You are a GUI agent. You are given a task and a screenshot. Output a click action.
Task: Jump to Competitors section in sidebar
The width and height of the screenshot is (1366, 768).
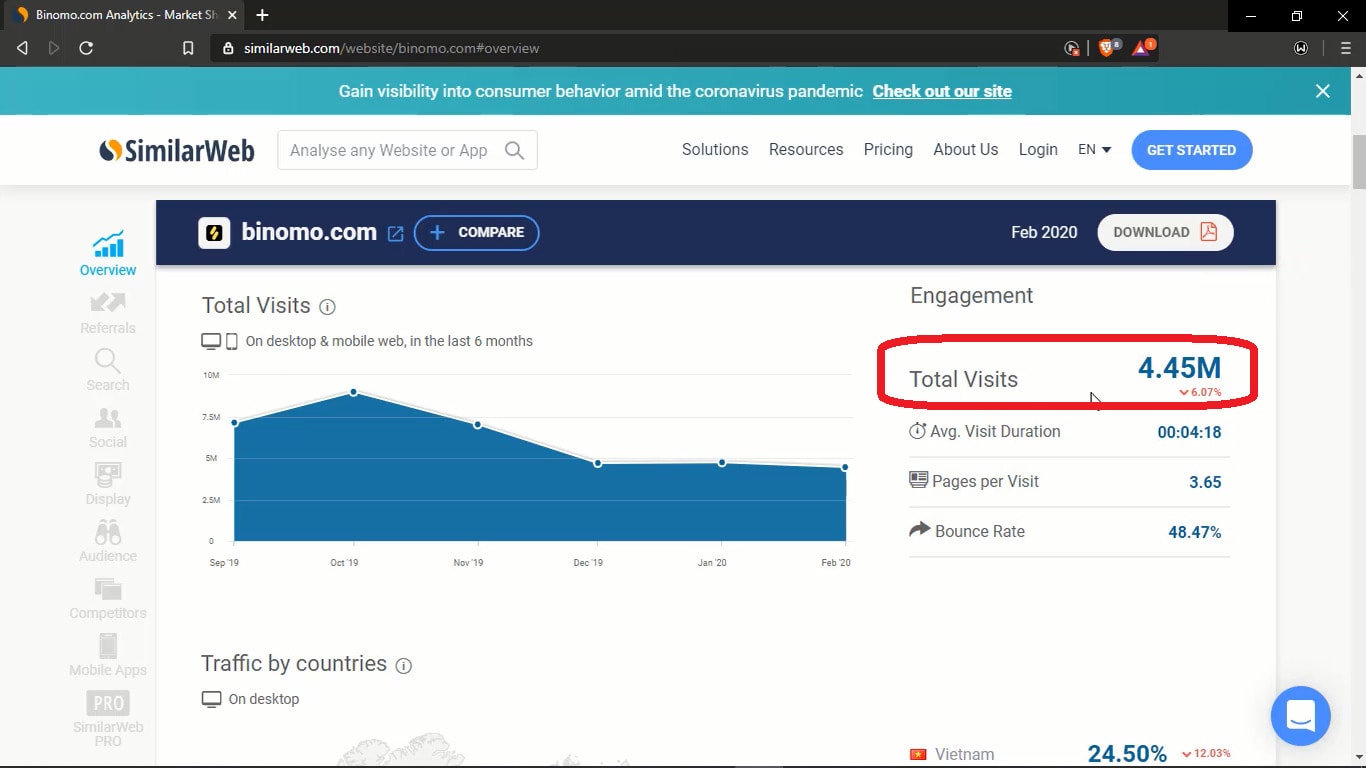pyautogui.click(x=108, y=598)
